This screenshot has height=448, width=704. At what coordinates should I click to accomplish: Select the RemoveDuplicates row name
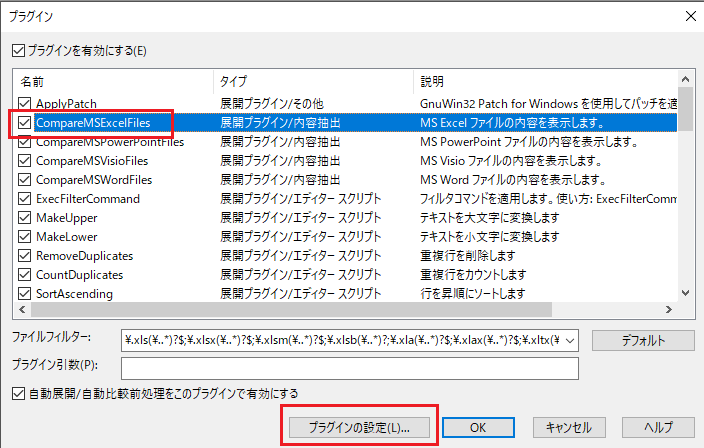click(x=84, y=255)
